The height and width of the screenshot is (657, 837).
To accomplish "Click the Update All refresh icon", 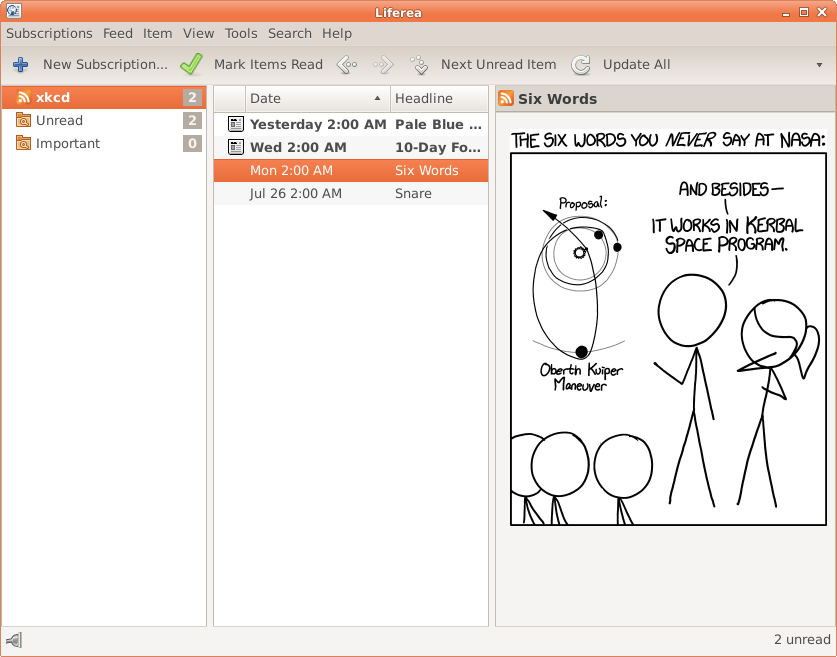I will (x=581, y=65).
